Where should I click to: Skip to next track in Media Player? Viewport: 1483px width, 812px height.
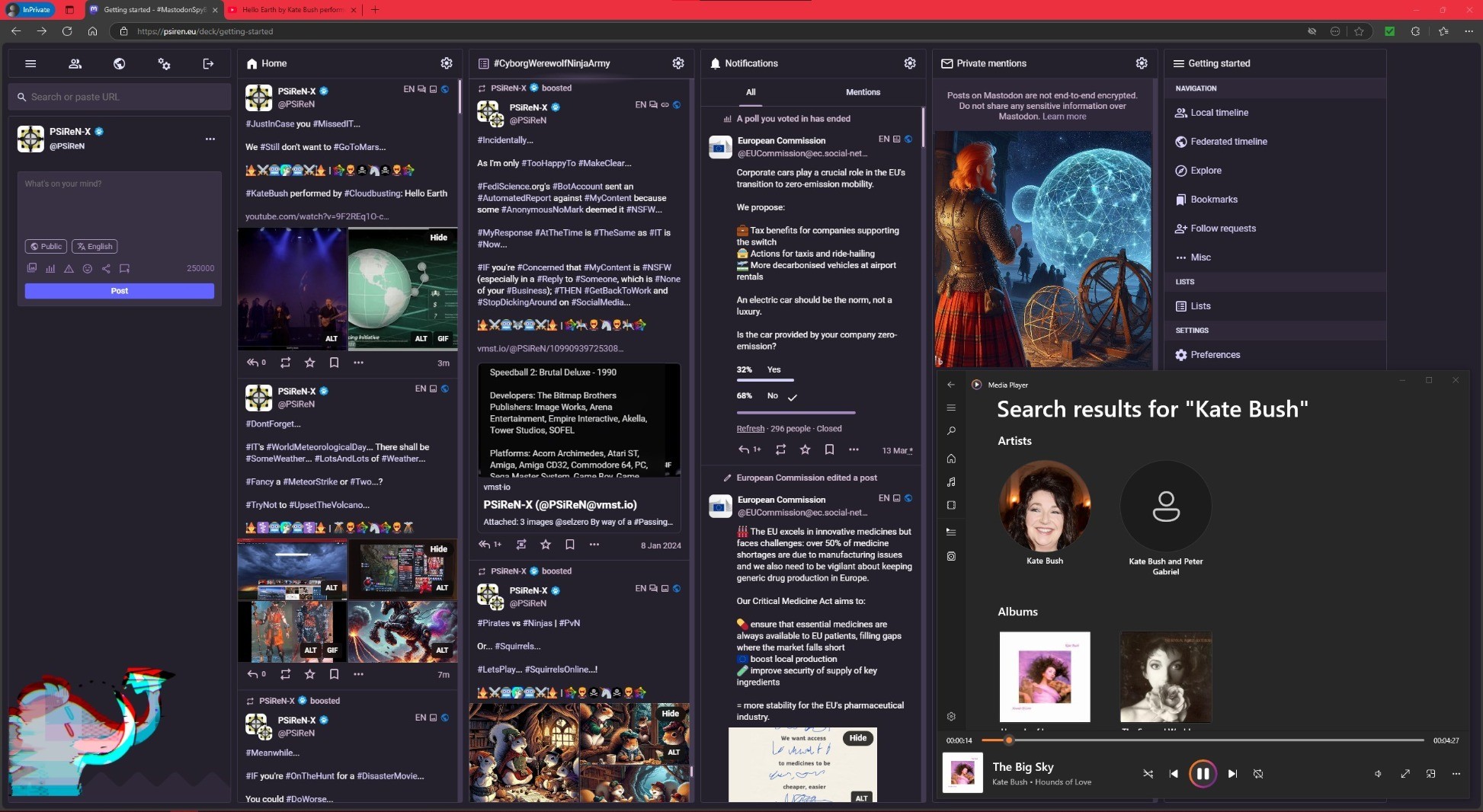(1232, 774)
